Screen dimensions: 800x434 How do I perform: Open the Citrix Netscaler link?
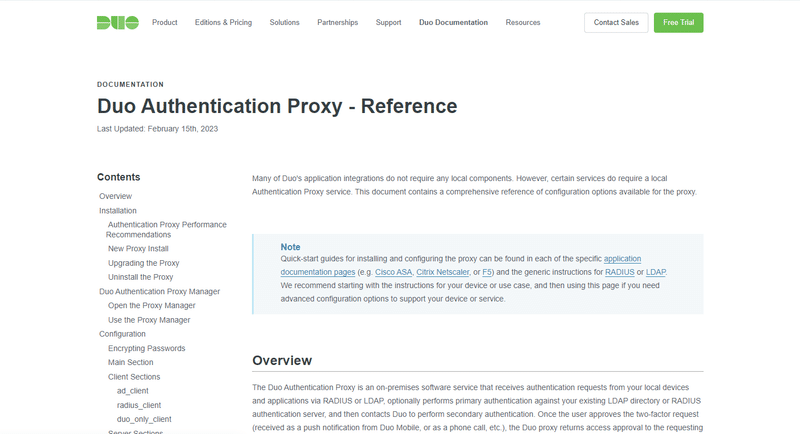[x=442, y=272]
